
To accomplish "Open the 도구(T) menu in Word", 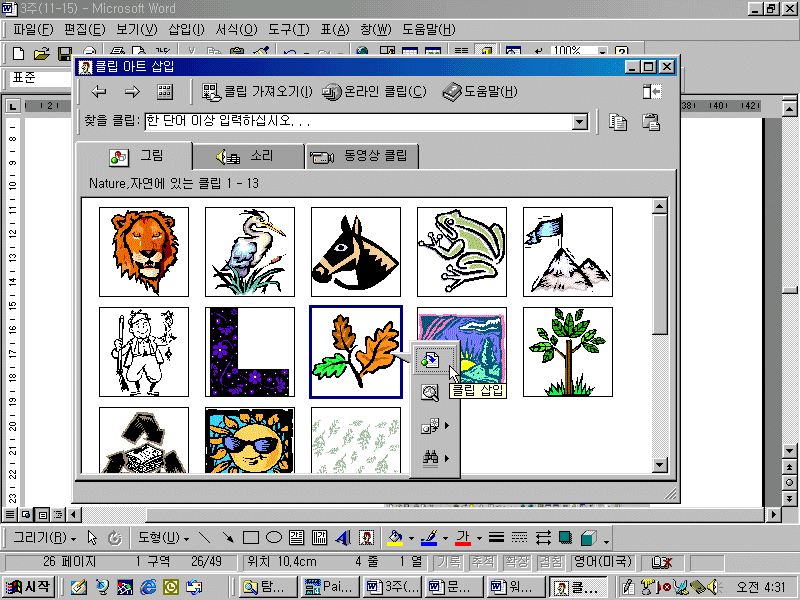I will [x=289, y=30].
